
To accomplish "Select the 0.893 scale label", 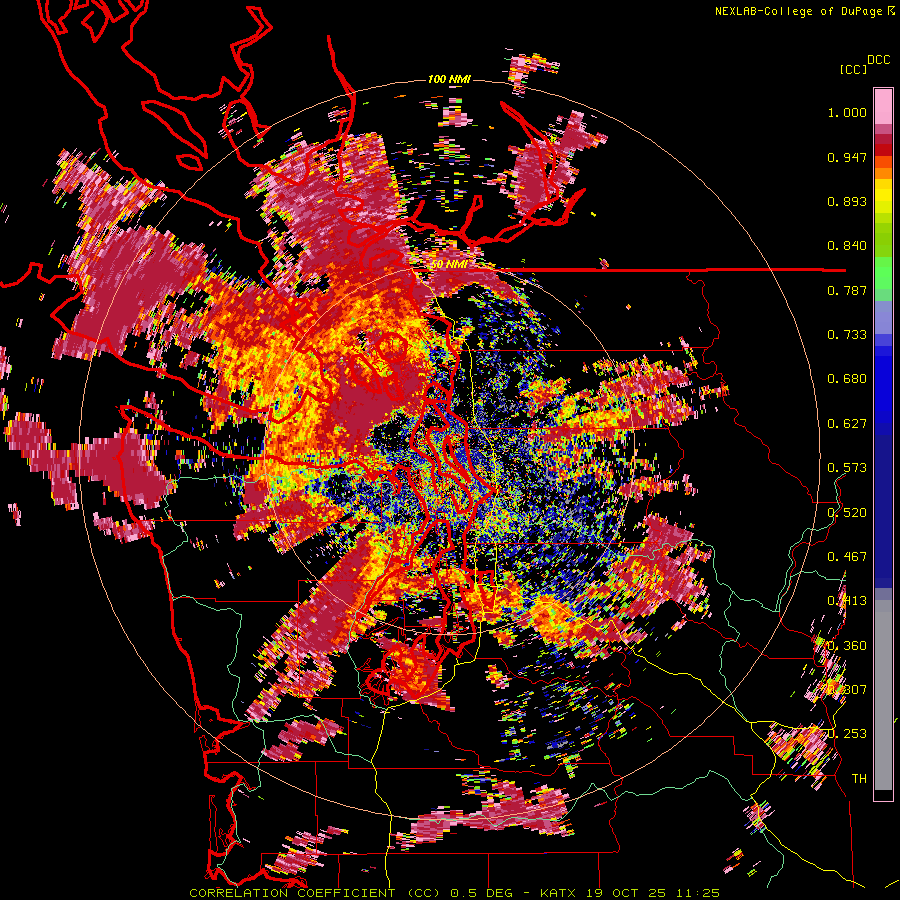I will [x=847, y=201].
